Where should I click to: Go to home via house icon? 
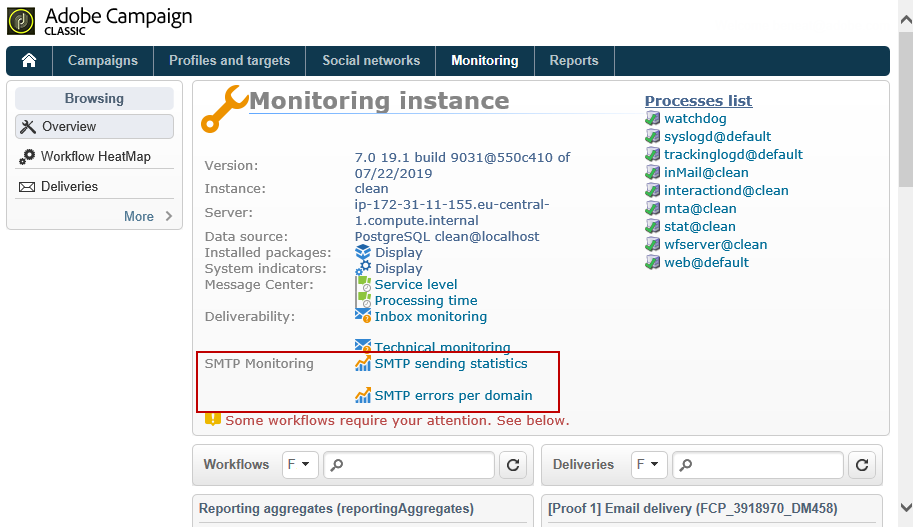coord(29,61)
